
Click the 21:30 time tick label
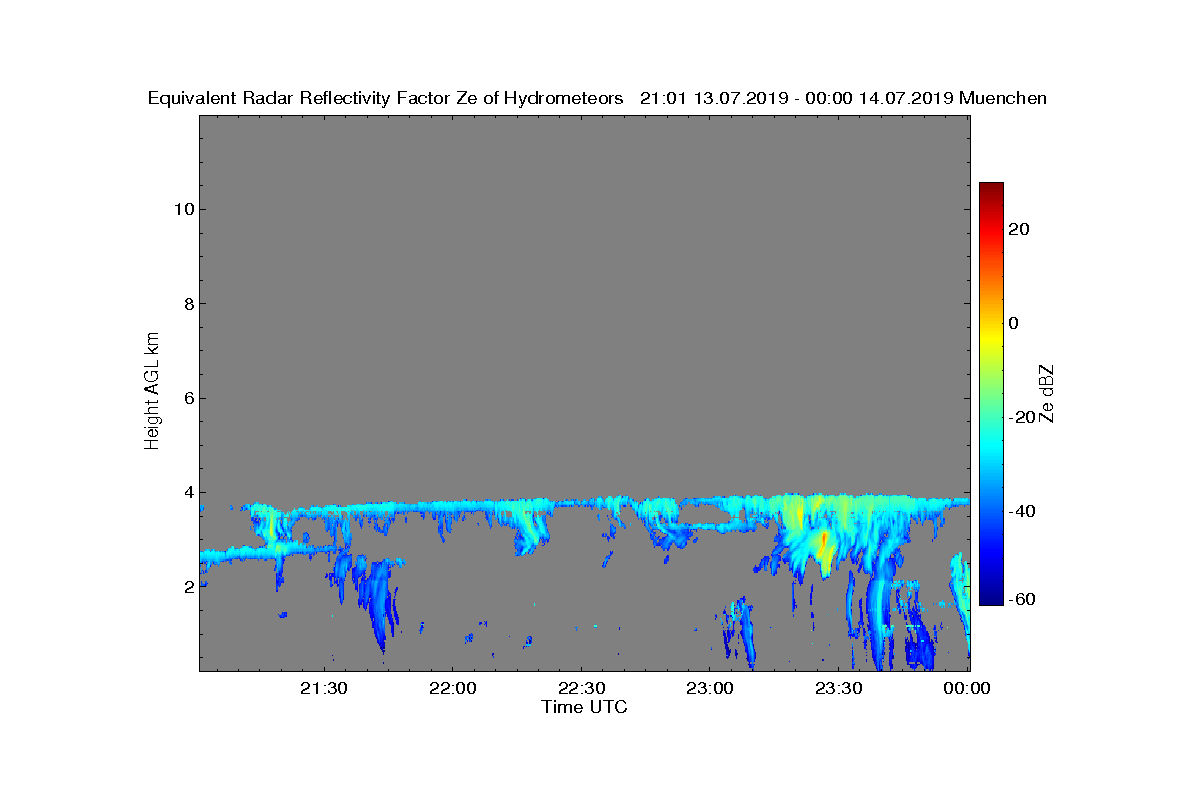tap(324, 688)
